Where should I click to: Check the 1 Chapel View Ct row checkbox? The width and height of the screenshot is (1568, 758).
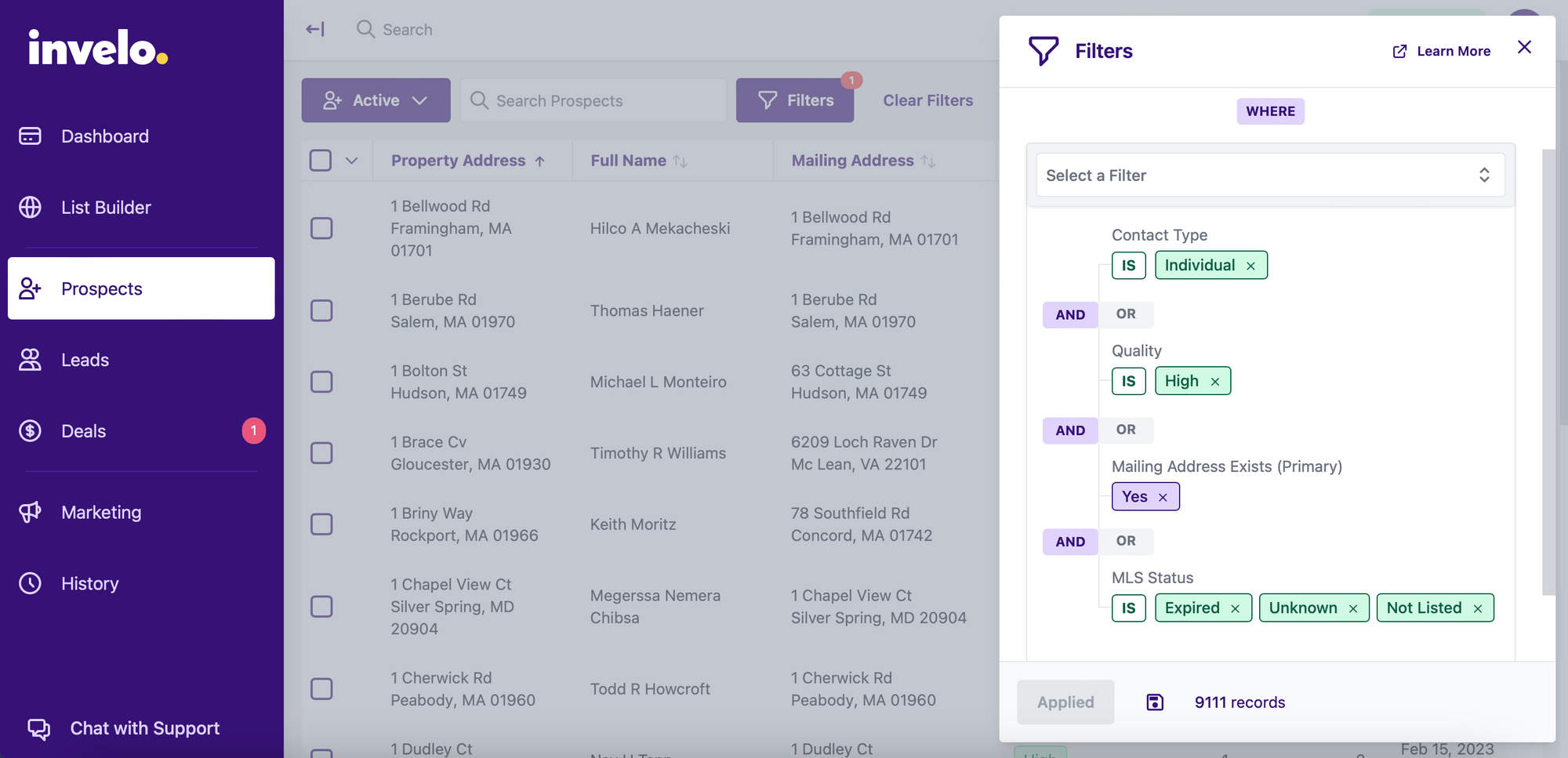click(x=321, y=607)
